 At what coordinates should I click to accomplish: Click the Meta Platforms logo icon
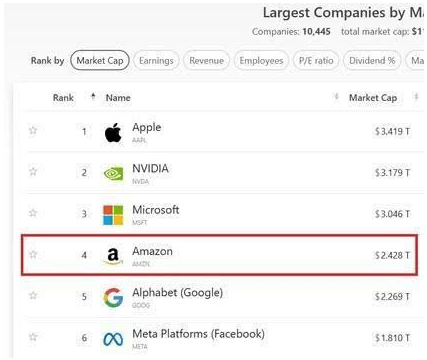[113, 339]
